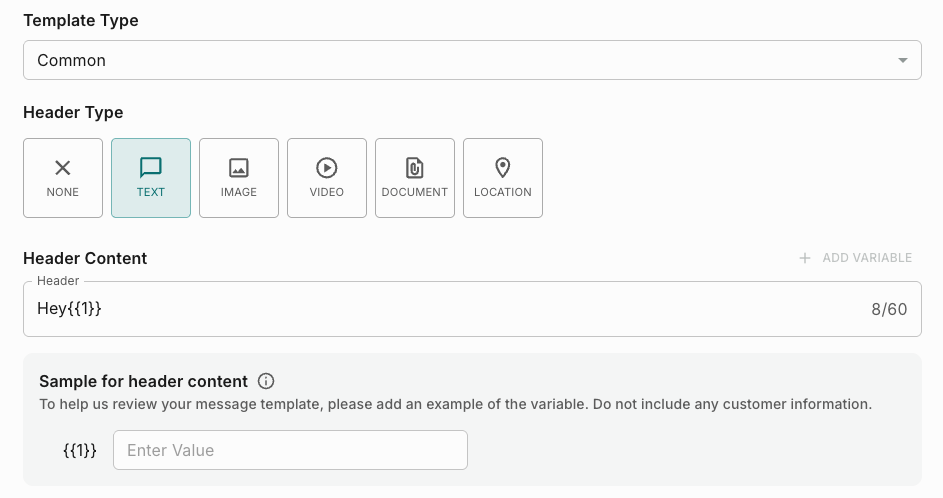Screen dimensions: 943x498
Task: Choose the TEXT header type chat icon
Action: (x=151, y=168)
